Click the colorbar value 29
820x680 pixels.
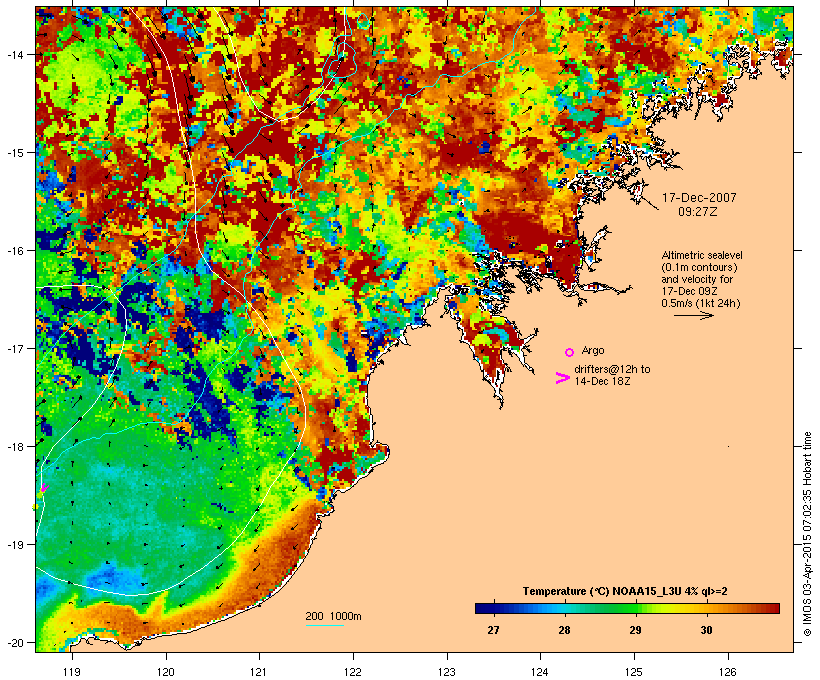point(635,630)
